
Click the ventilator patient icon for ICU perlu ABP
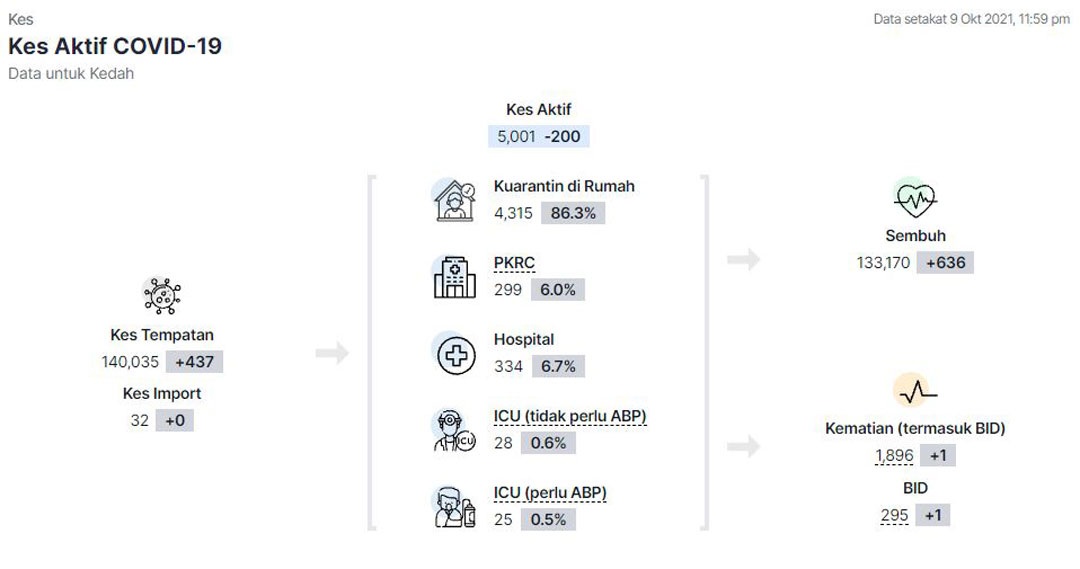[x=455, y=506]
